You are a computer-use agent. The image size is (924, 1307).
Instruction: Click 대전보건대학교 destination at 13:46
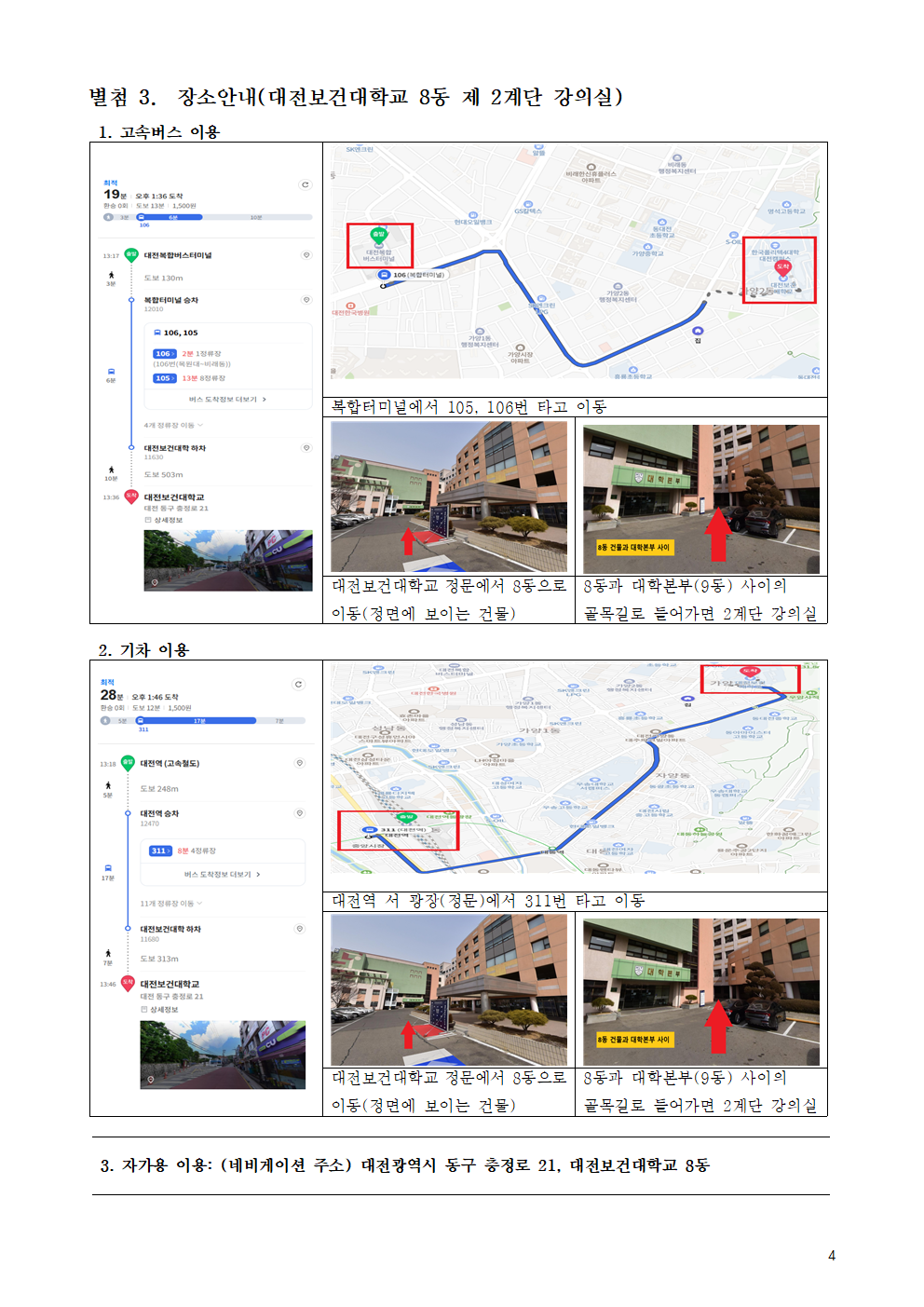pos(170,984)
